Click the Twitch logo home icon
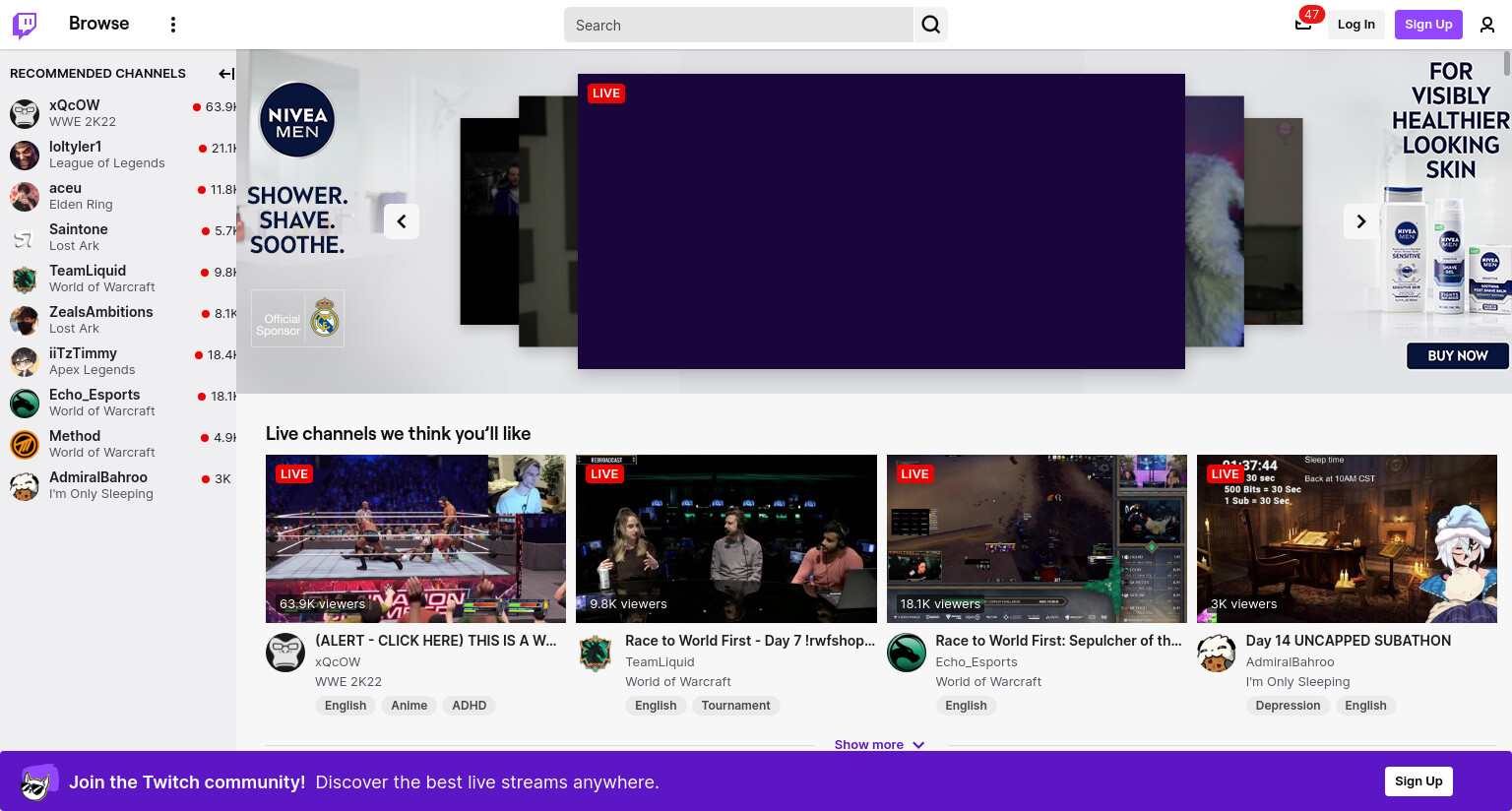This screenshot has height=811, width=1512. (x=25, y=25)
